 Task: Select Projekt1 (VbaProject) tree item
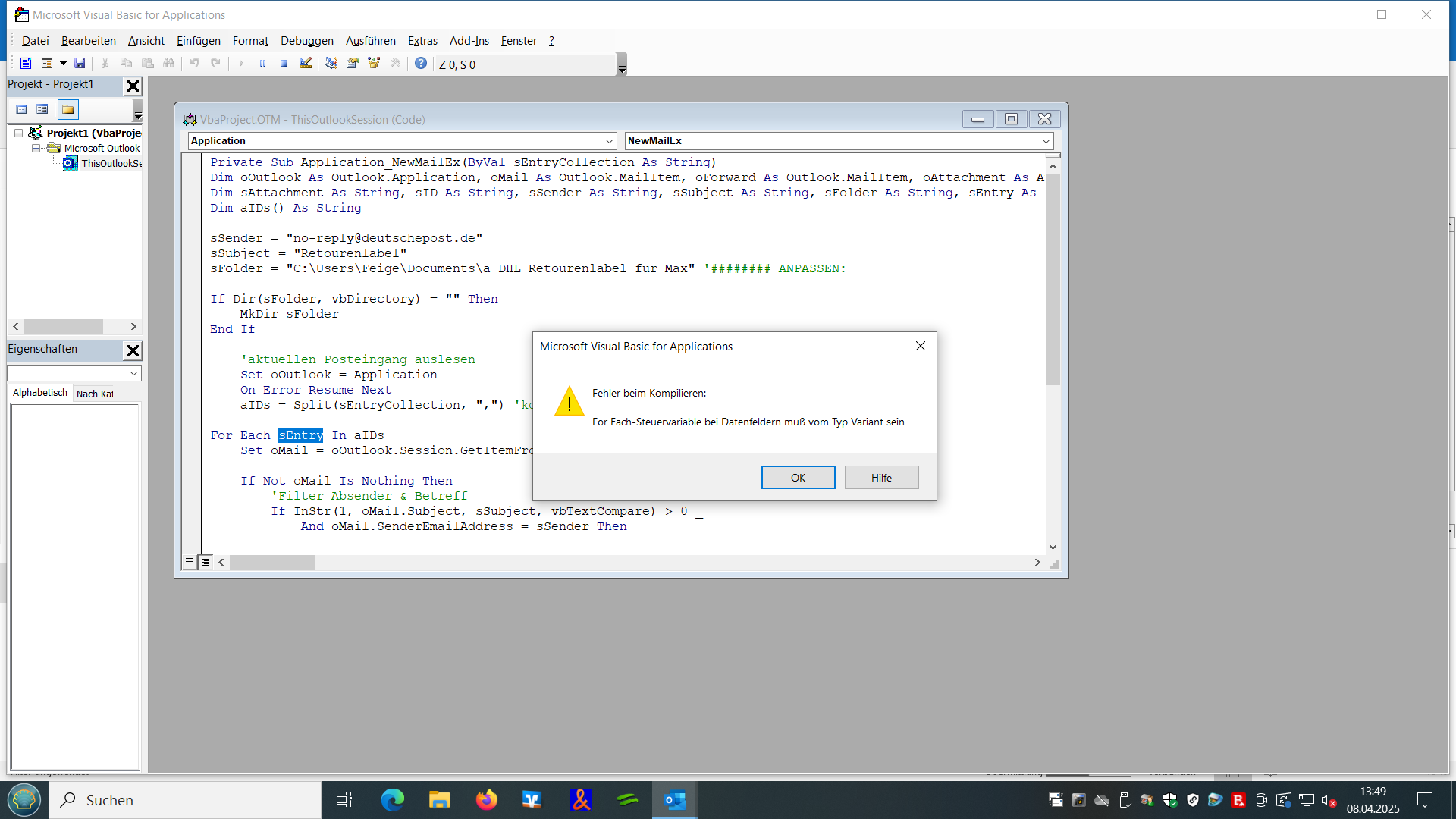pyautogui.click(x=94, y=133)
